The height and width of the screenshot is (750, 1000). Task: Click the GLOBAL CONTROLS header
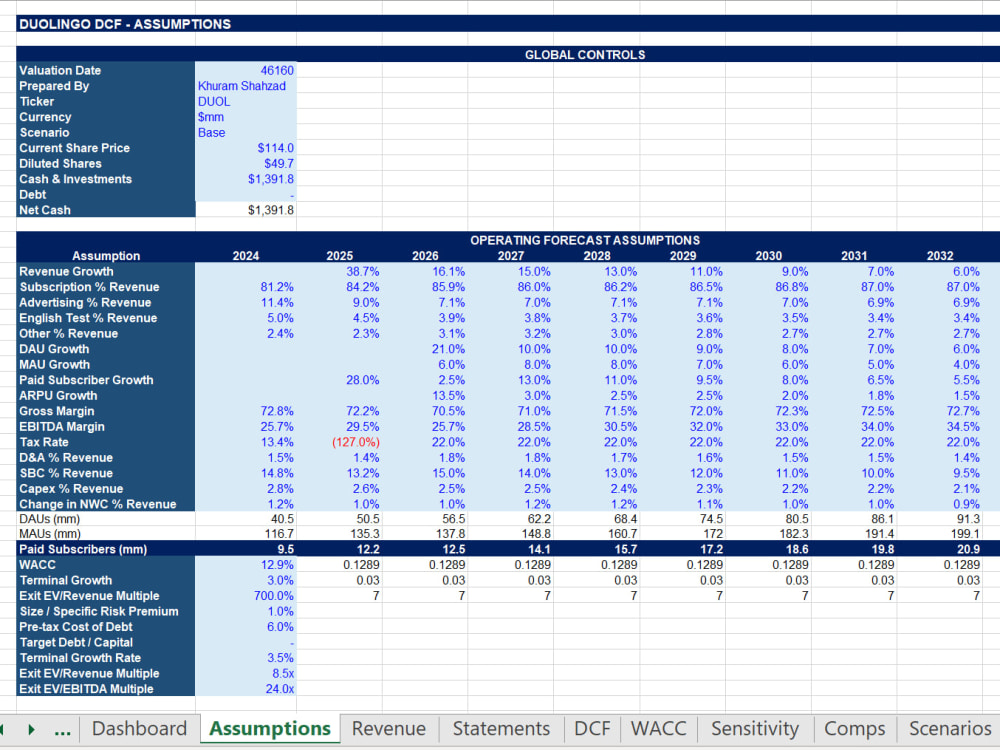[585, 55]
